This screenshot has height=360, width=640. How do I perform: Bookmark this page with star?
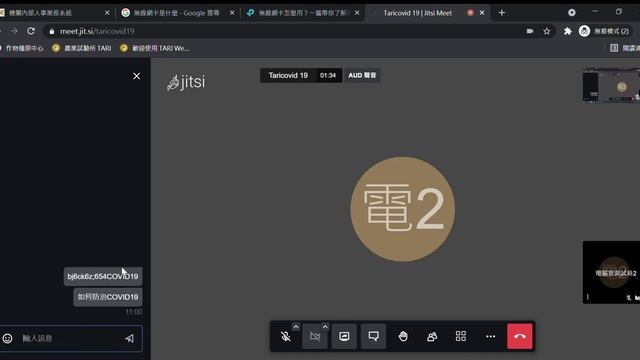[547, 31]
